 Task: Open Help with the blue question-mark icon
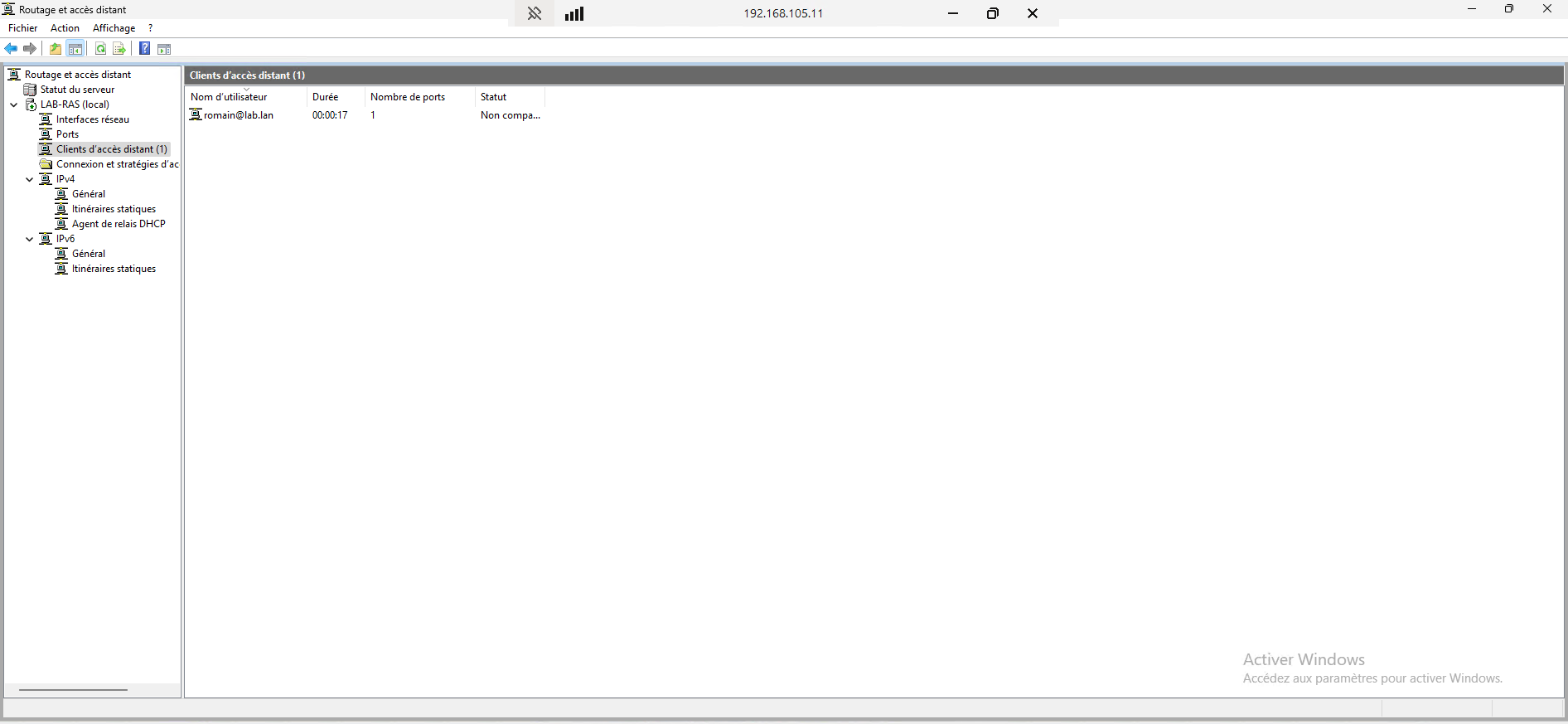coord(144,49)
